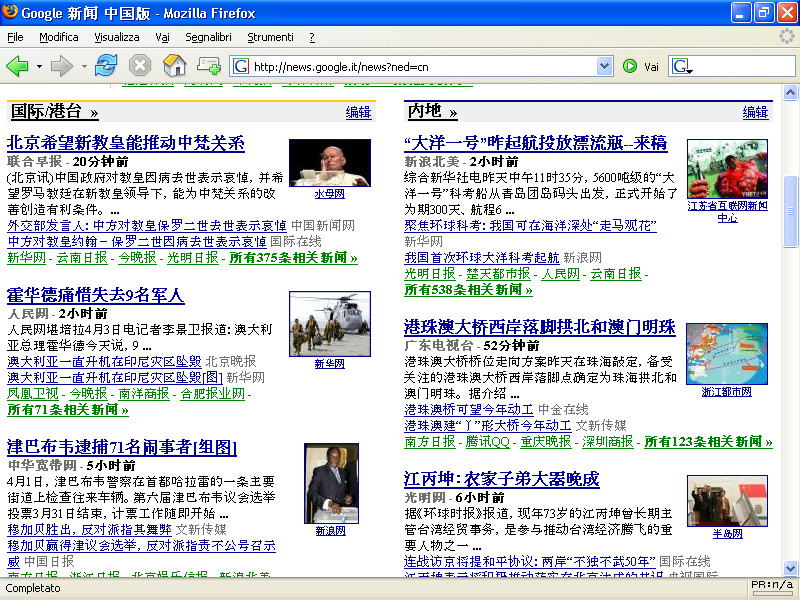Reload the page with the Refresh icon
Image resolution: width=800 pixels, height=600 pixels.
pos(106,66)
